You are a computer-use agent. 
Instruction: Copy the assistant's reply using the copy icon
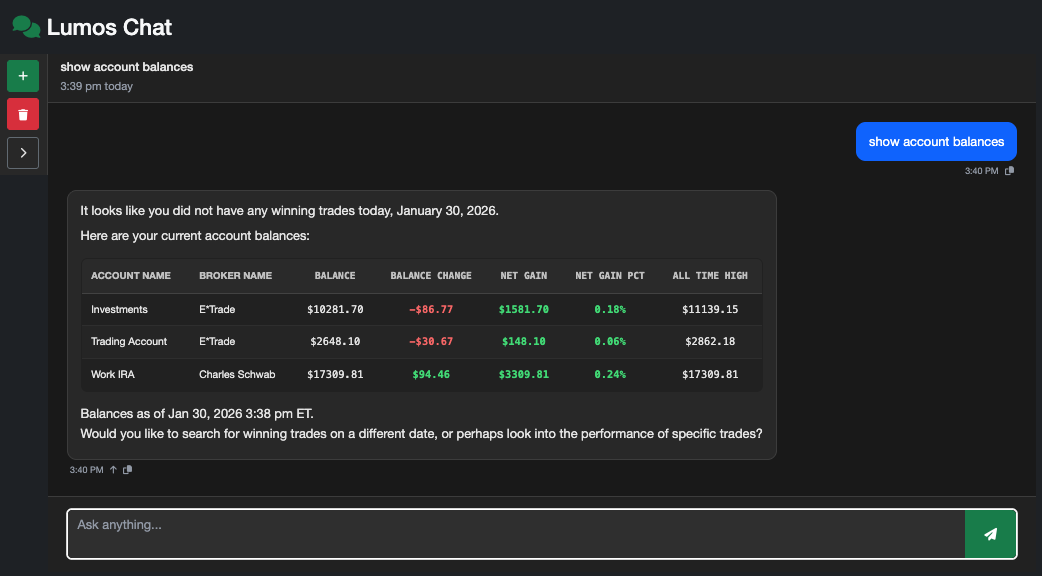128,468
